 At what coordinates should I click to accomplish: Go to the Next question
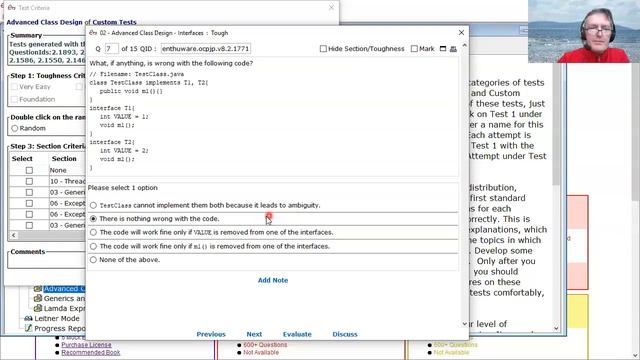click(254, 334)
